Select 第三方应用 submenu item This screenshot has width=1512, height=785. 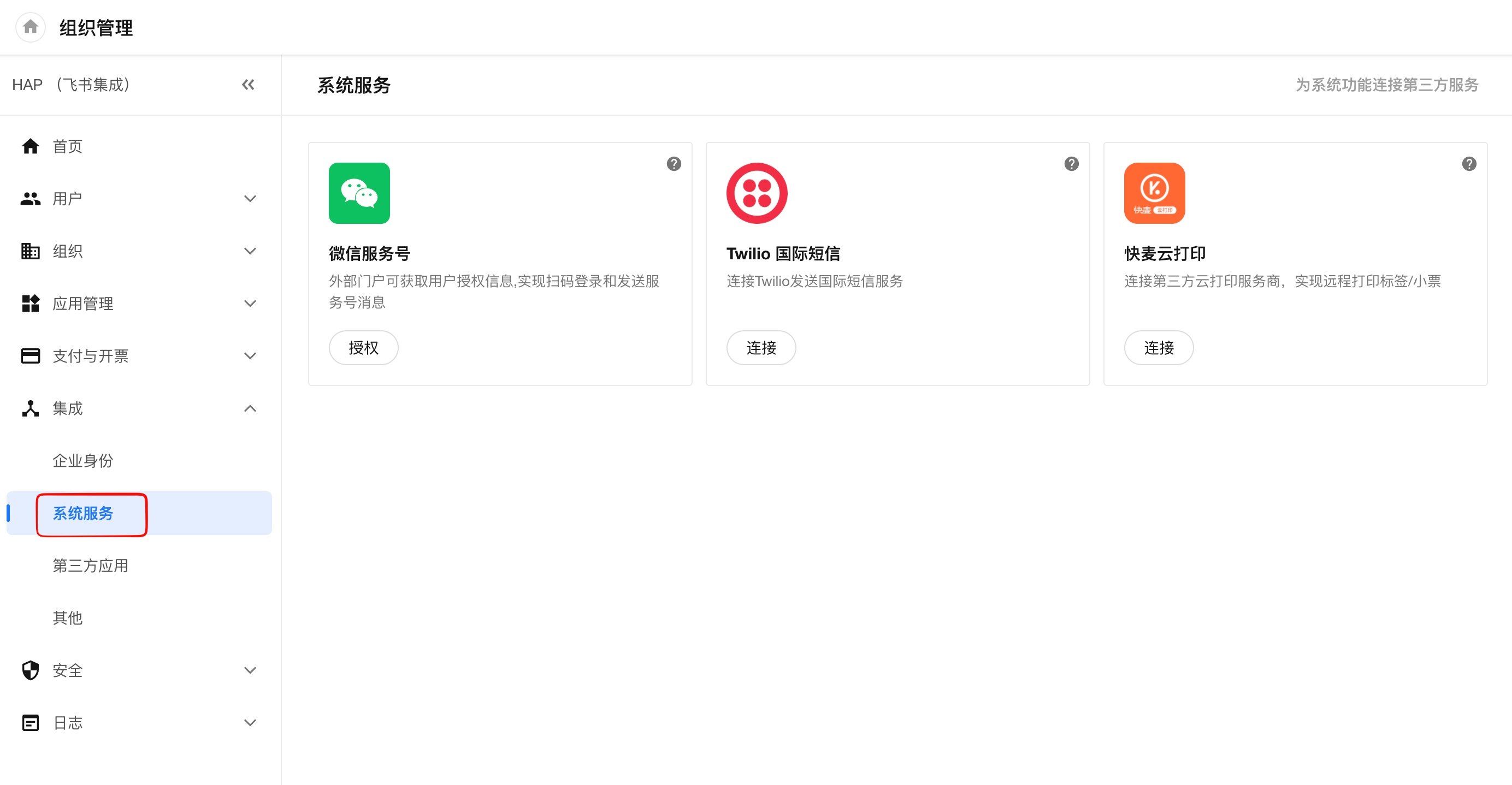90,566
